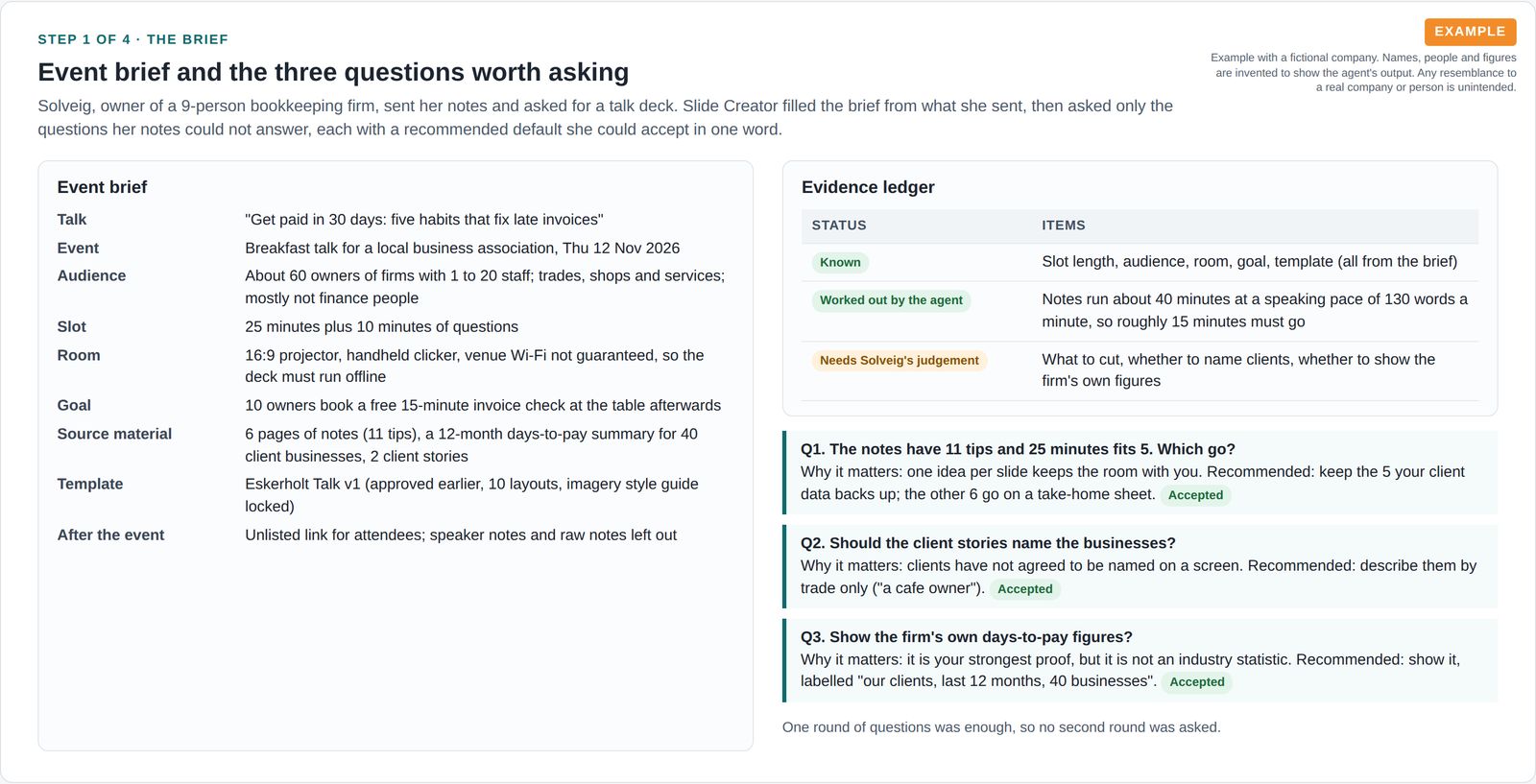This screenshot has width=1536, height=784.
Task: Click the green "Known" status badge
Action: pyautogui.click(x=840, y=262)
